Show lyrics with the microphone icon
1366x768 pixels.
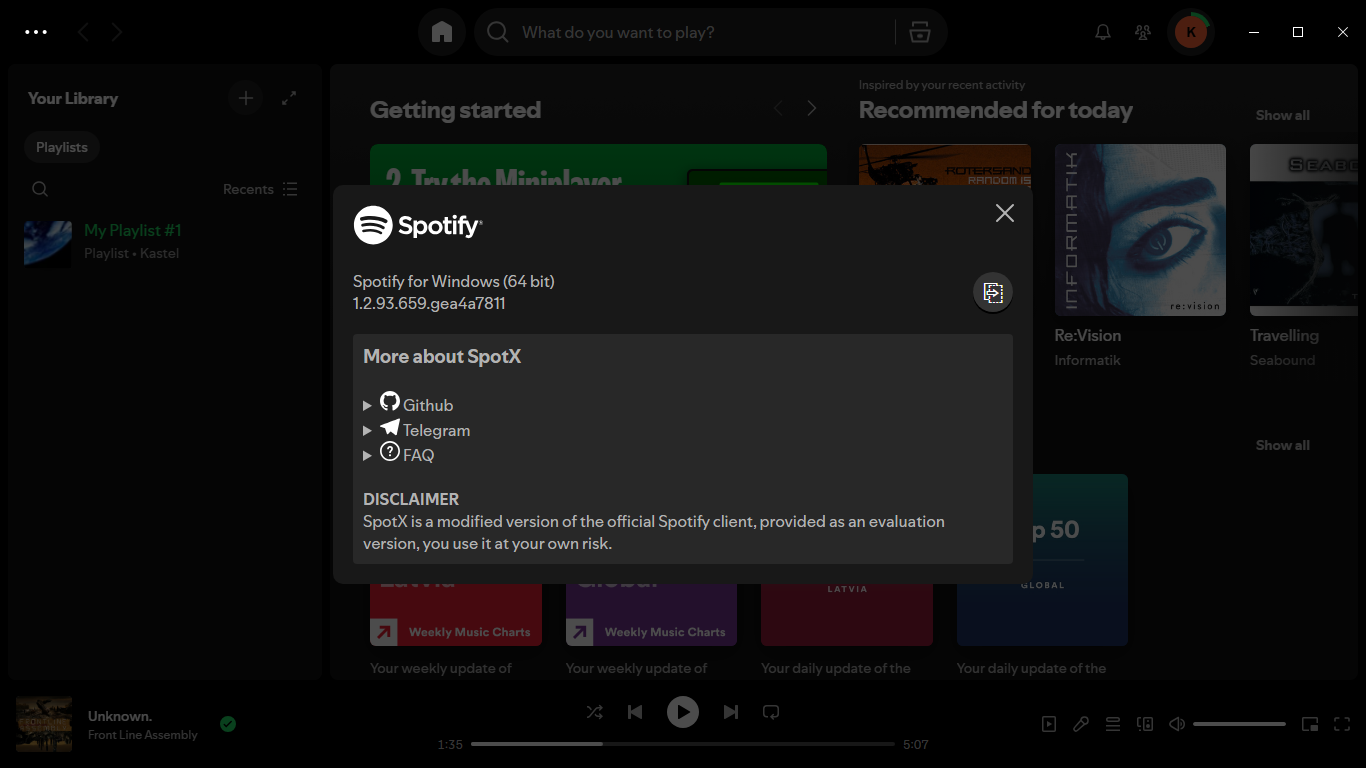[x=1081, y=724]
